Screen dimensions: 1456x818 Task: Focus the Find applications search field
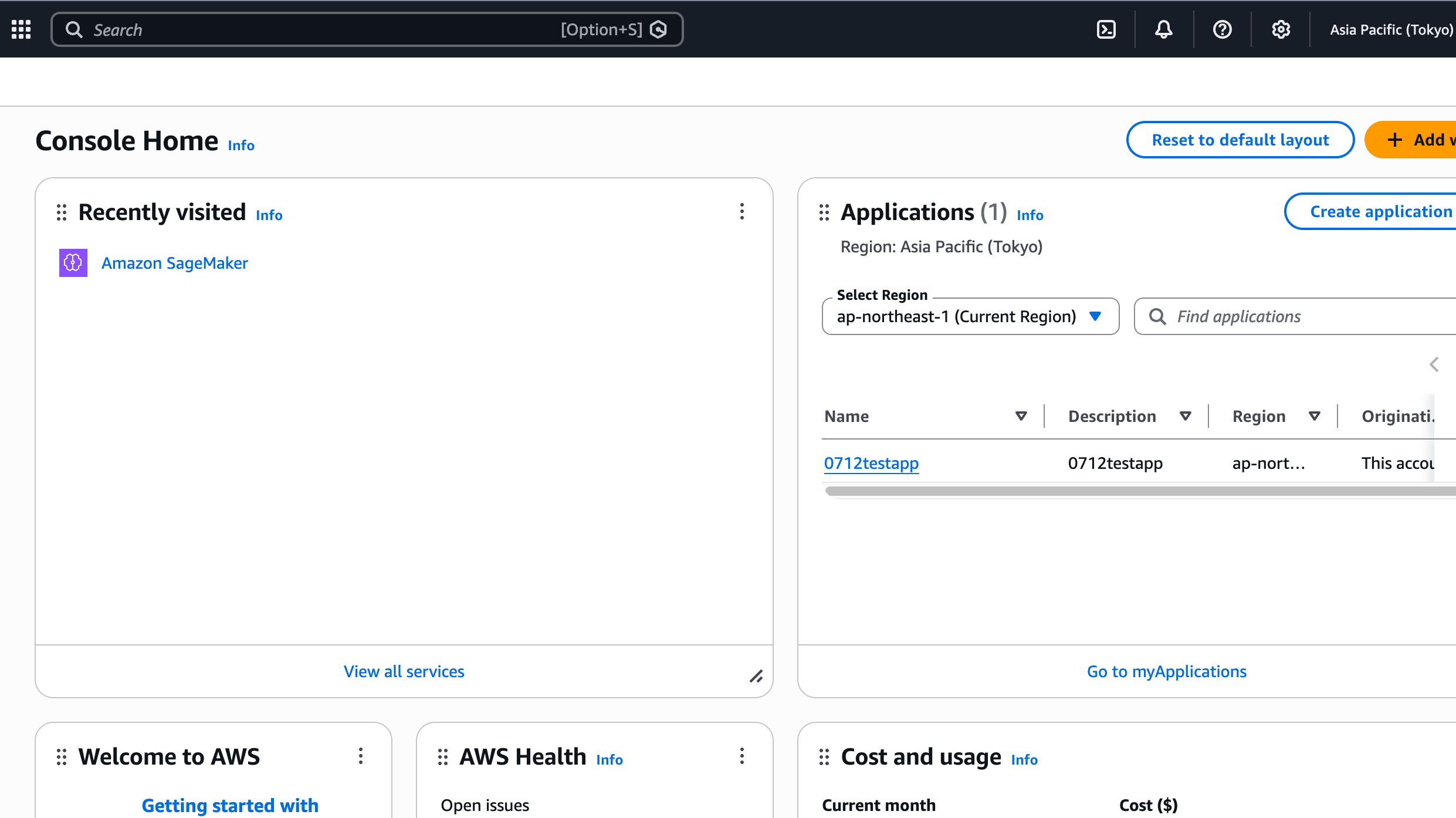pos(1295,317)
